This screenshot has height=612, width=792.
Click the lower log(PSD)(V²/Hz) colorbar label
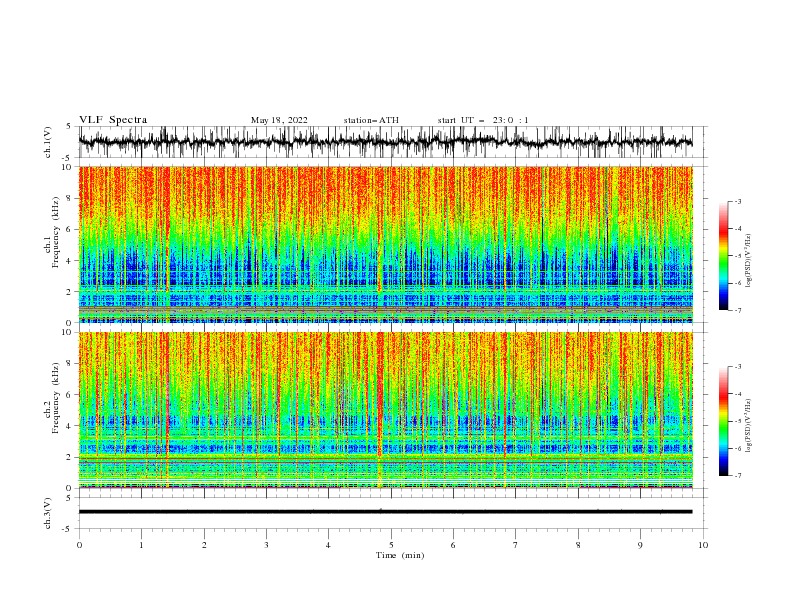[748, 425]
